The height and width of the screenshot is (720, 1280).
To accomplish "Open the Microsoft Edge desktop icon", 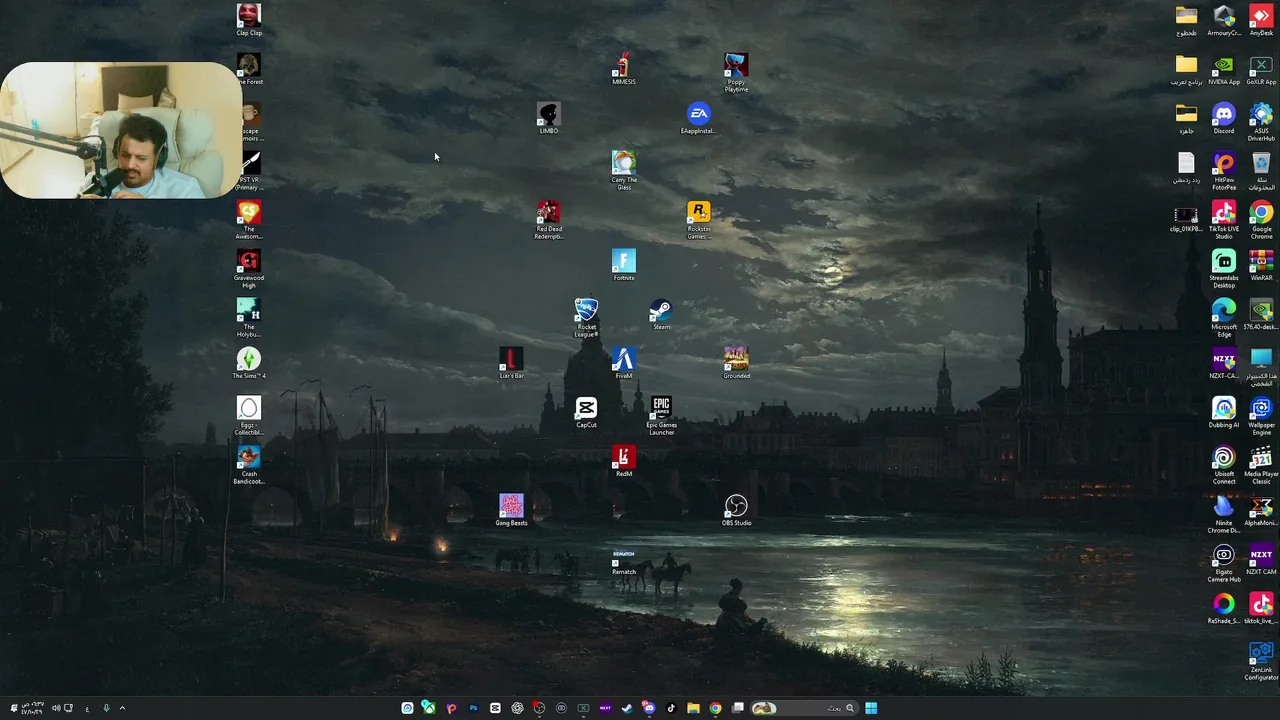I will pyautogui.click(x=1224, y=317).
